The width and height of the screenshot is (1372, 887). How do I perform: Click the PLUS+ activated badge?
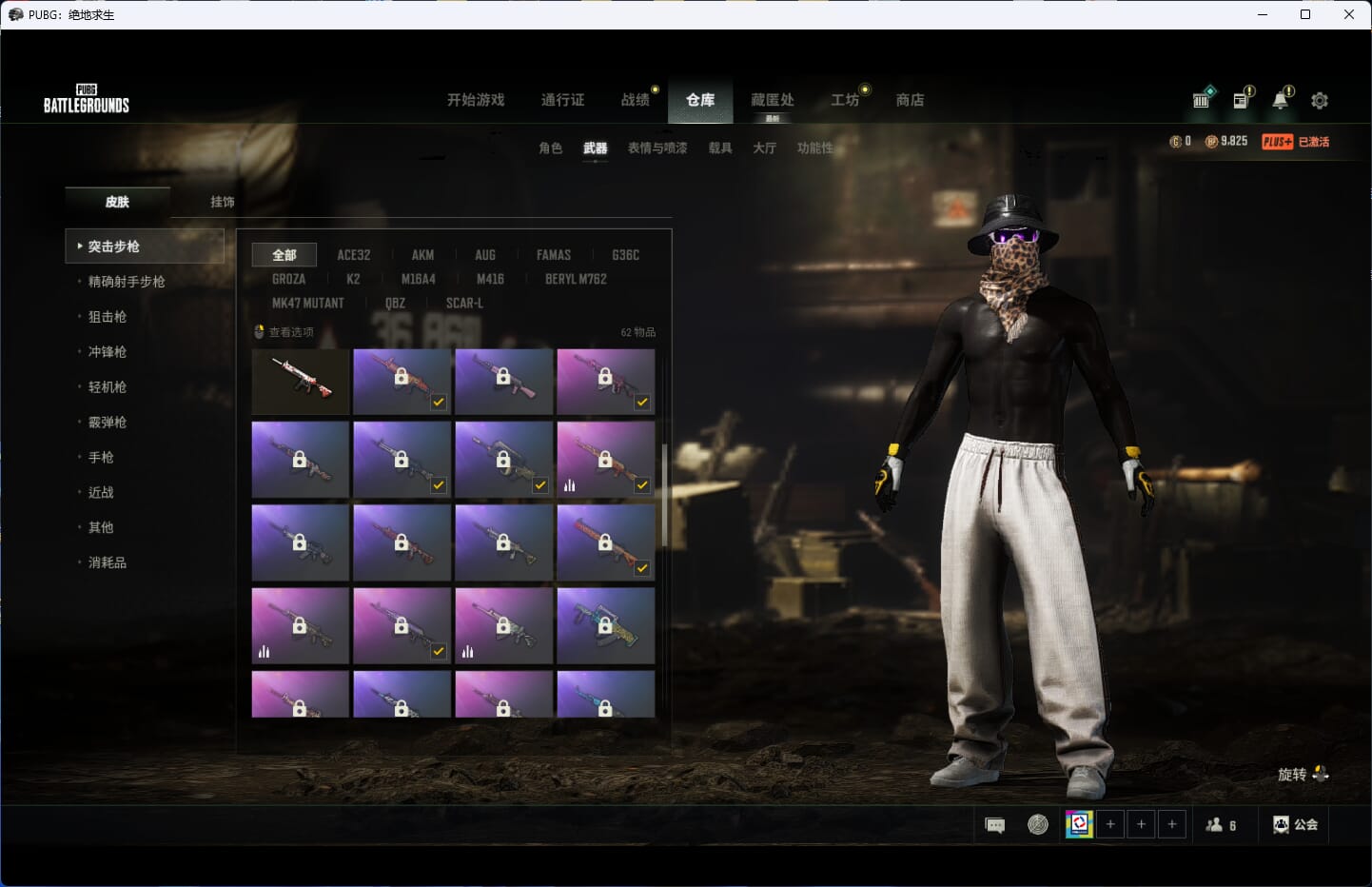pos(1295,142)
